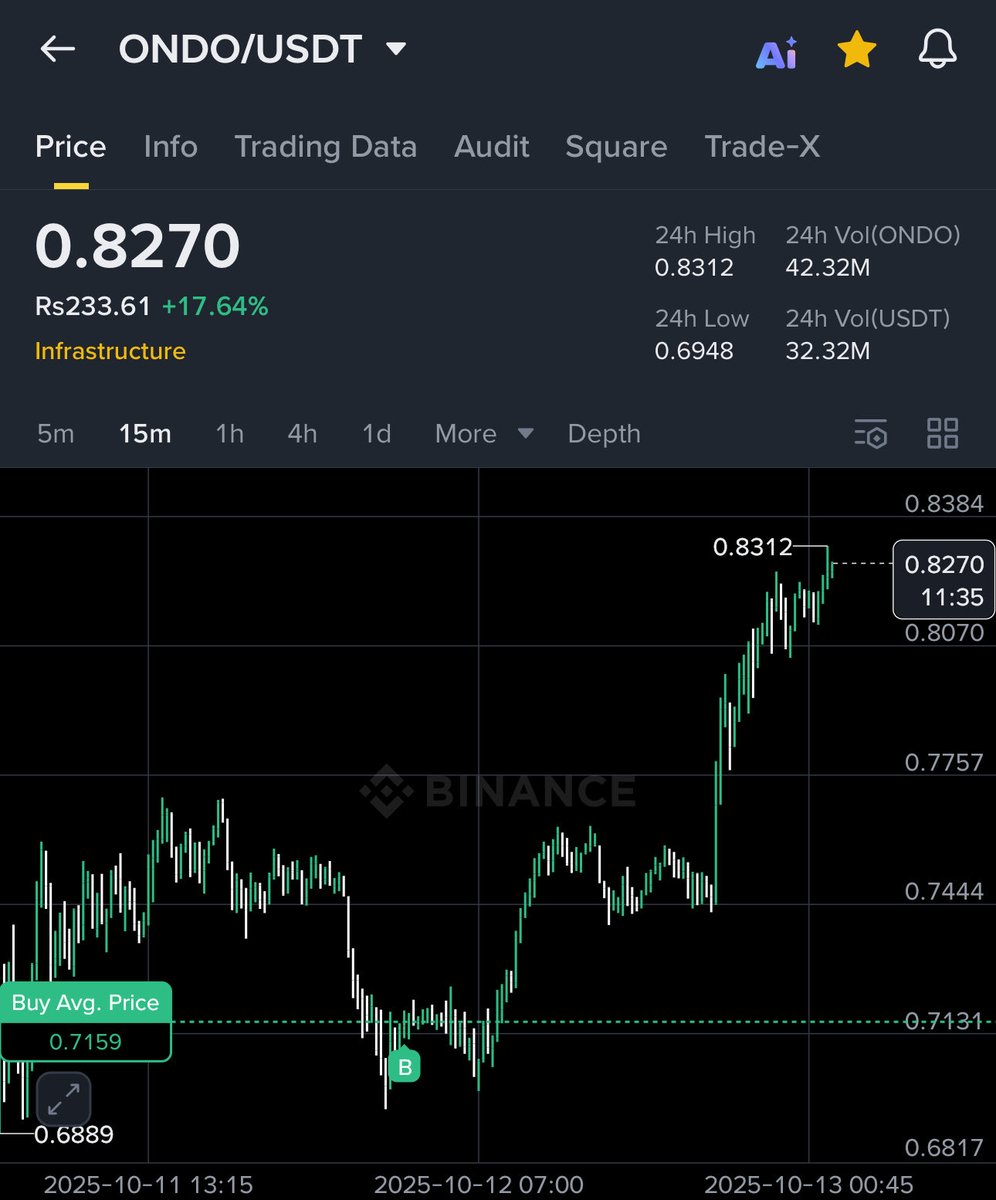Tap the 24h Low value 0.6948
996x1200 pixels.
coord(694,351)
